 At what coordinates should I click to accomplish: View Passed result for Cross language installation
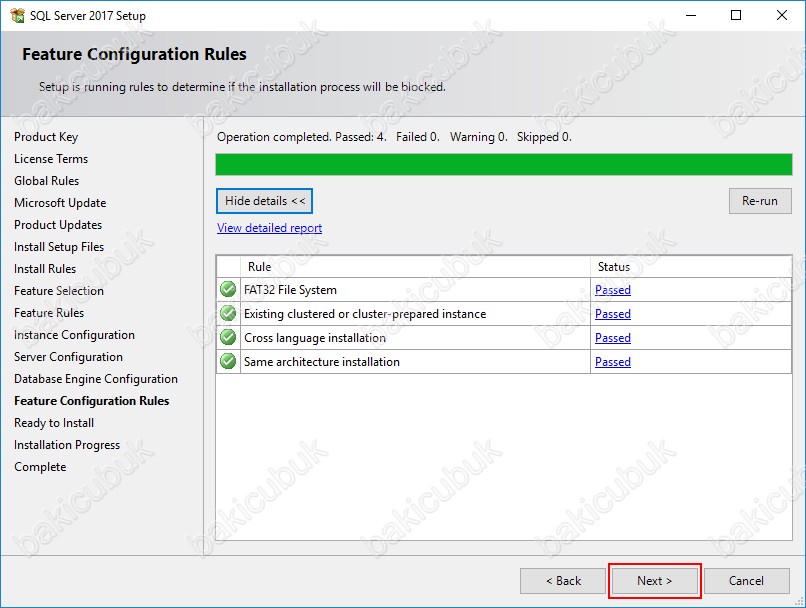[x=613, y=338]
